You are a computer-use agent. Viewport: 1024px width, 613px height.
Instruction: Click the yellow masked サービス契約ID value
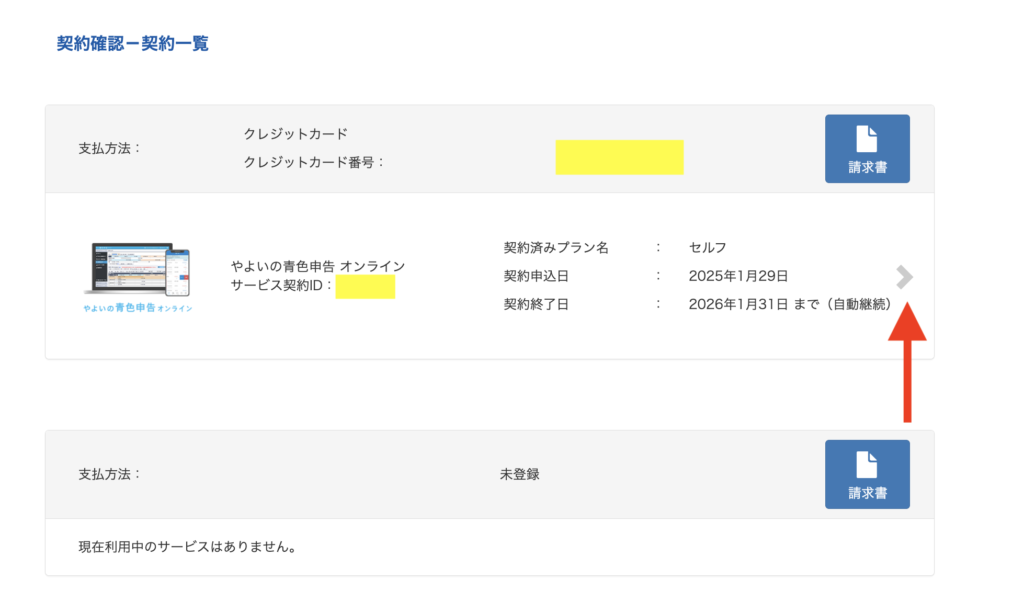click(365, 287)
